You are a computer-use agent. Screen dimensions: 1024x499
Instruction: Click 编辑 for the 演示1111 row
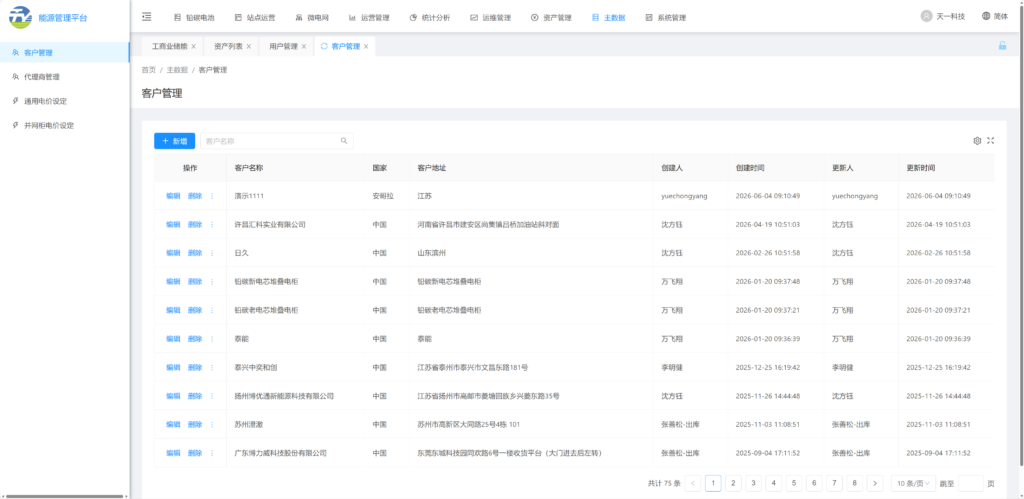[x=173, y=196]
